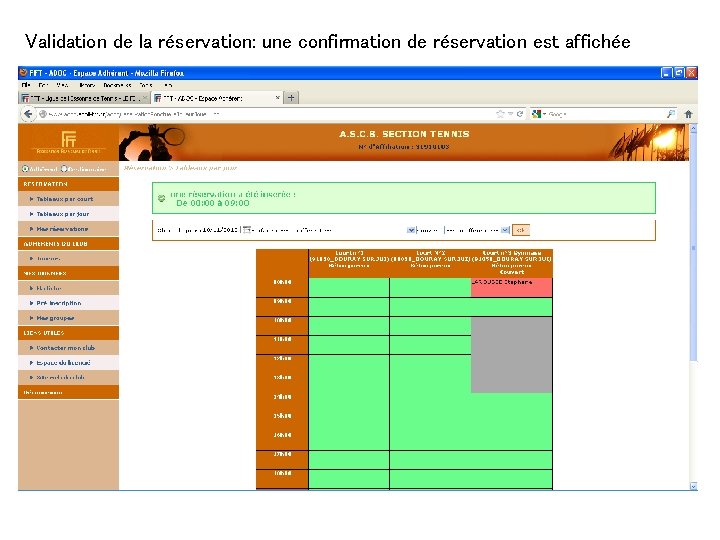Go back with the Firefox back arrow
This screenshot has width=720, height=540.
[28, 114]
